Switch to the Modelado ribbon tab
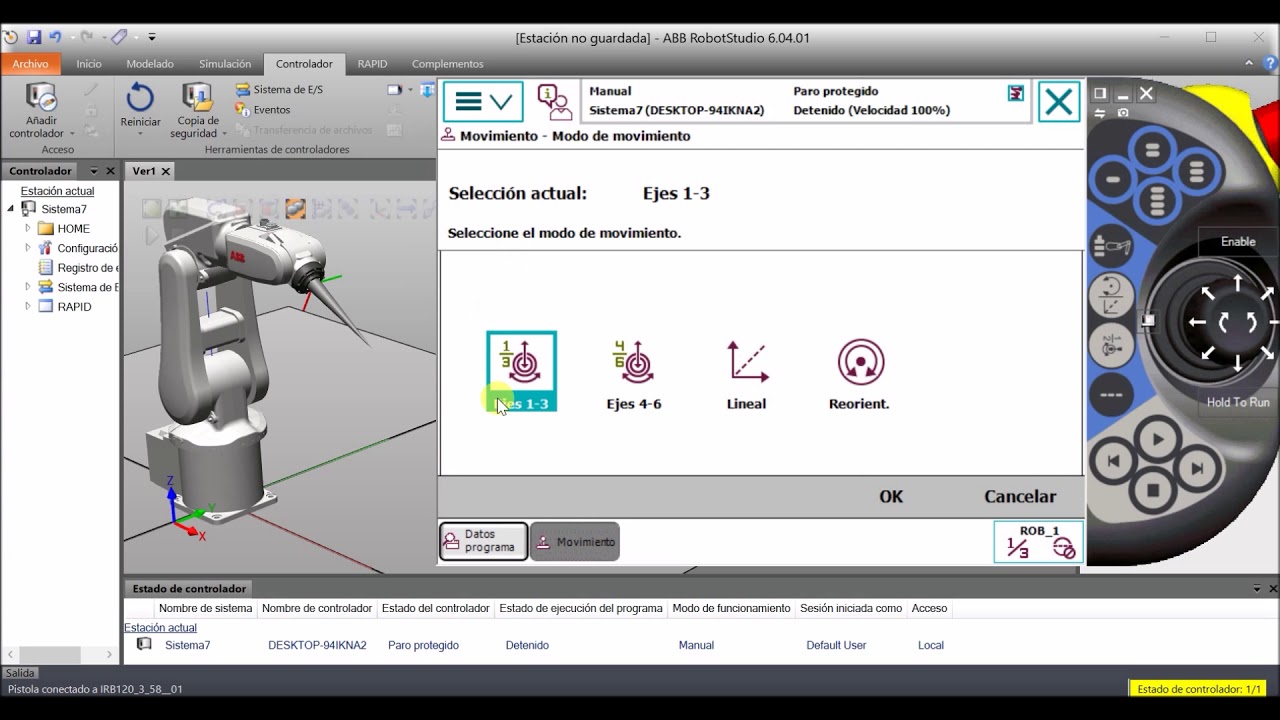1280x720 pixels. [x=150, y=64]
